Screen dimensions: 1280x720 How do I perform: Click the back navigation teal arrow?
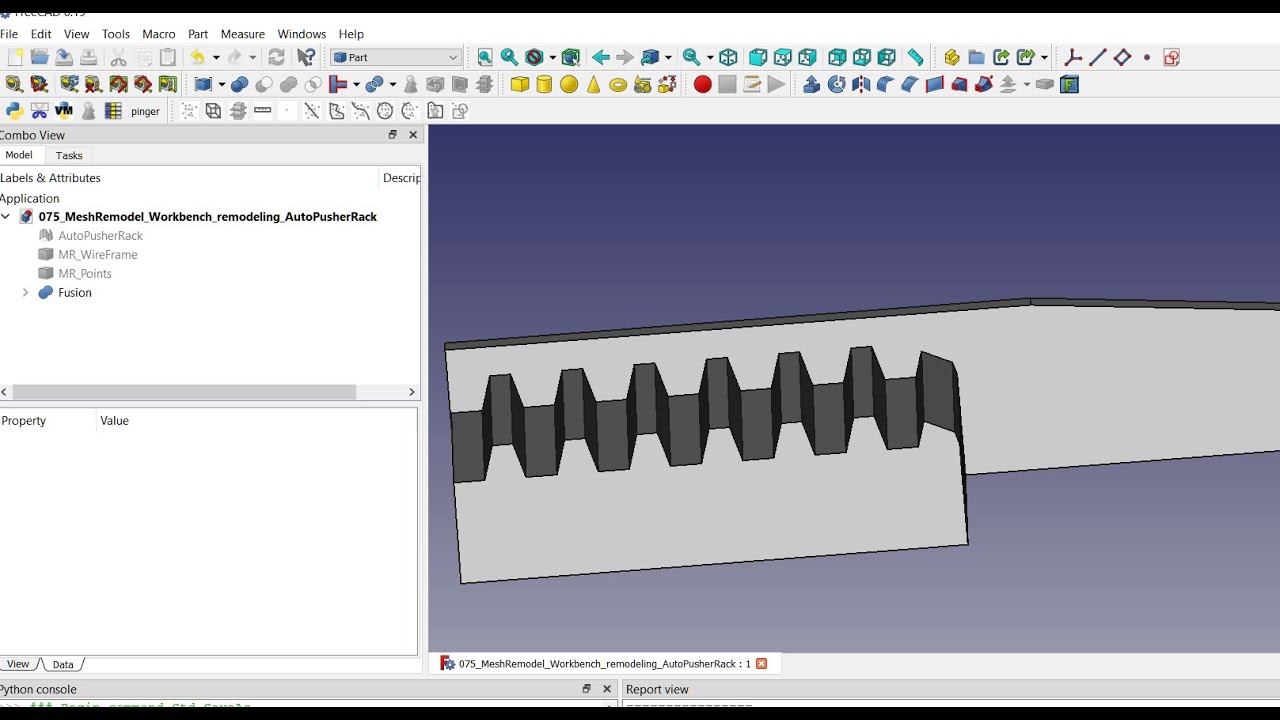601,58
